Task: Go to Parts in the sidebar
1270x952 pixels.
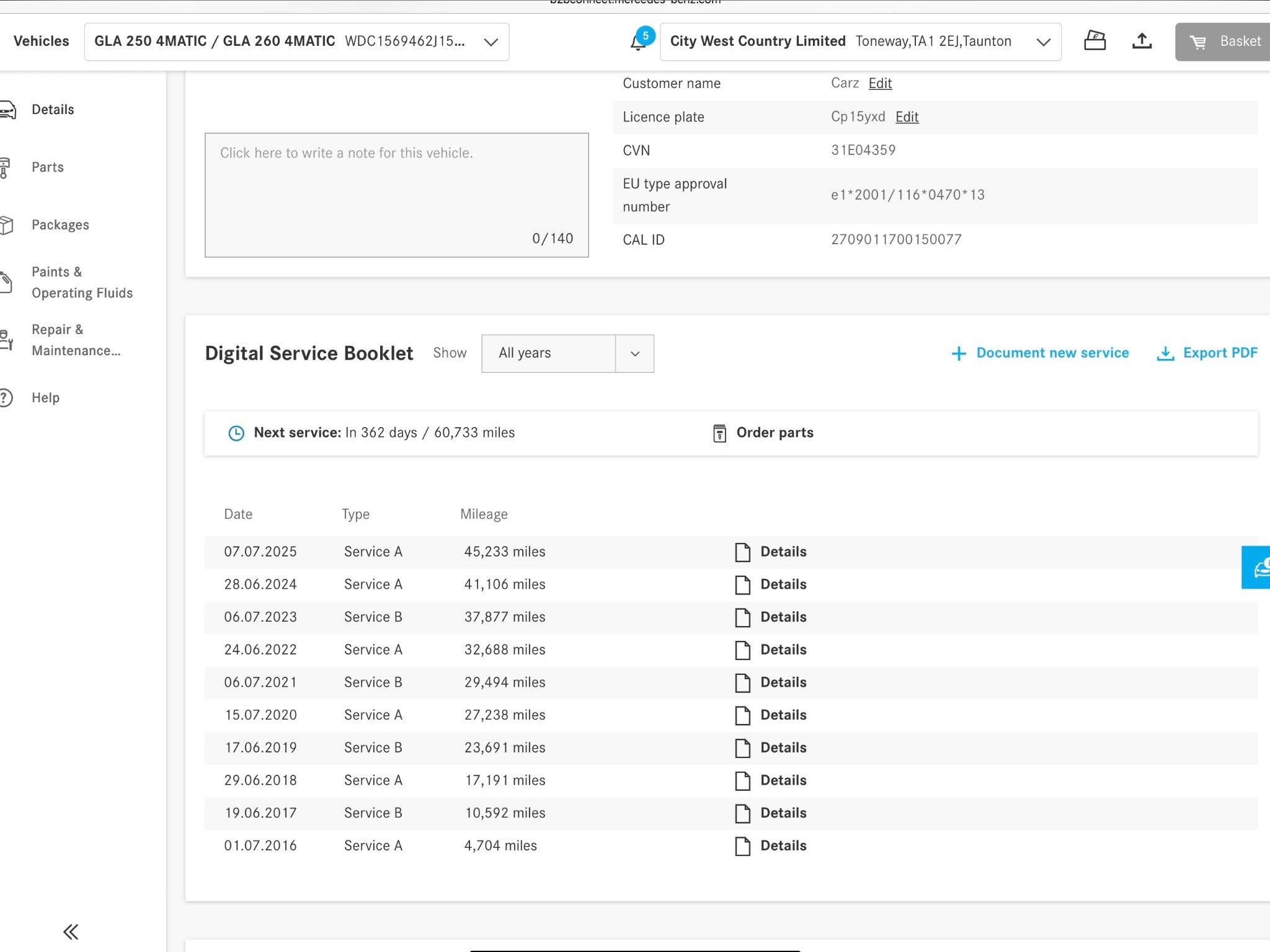Action: click(47, 167)
